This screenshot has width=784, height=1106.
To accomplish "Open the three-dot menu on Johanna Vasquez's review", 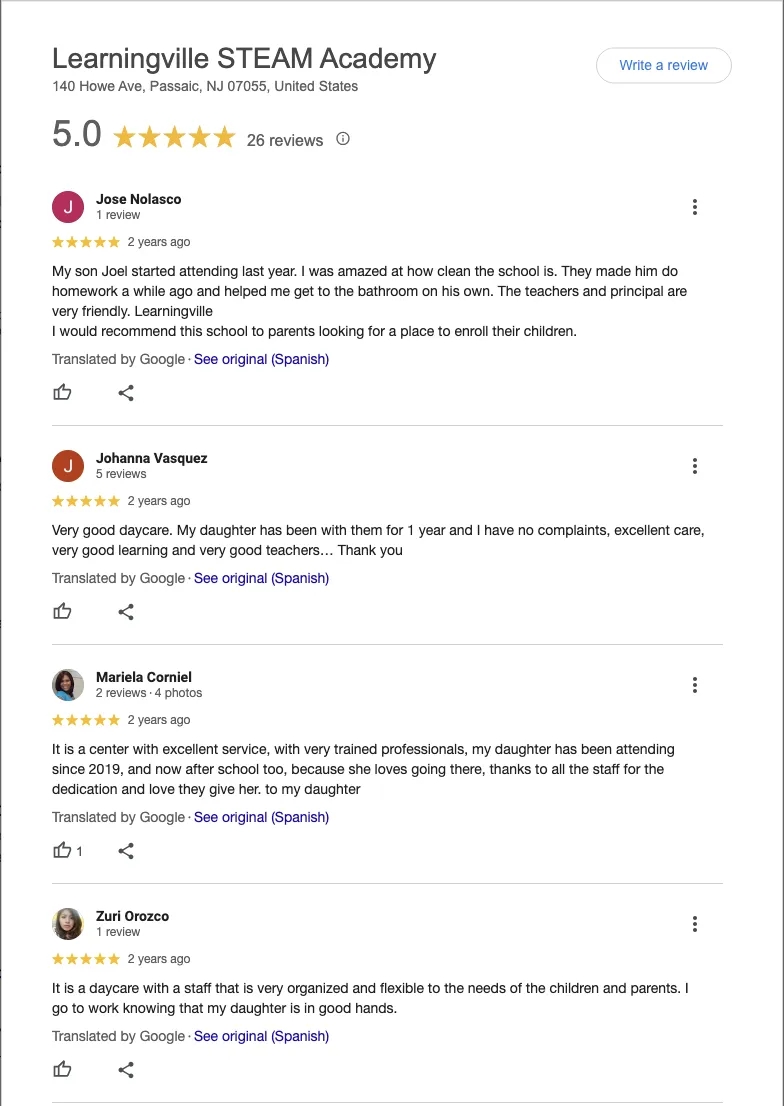I will tap(695, 466).
